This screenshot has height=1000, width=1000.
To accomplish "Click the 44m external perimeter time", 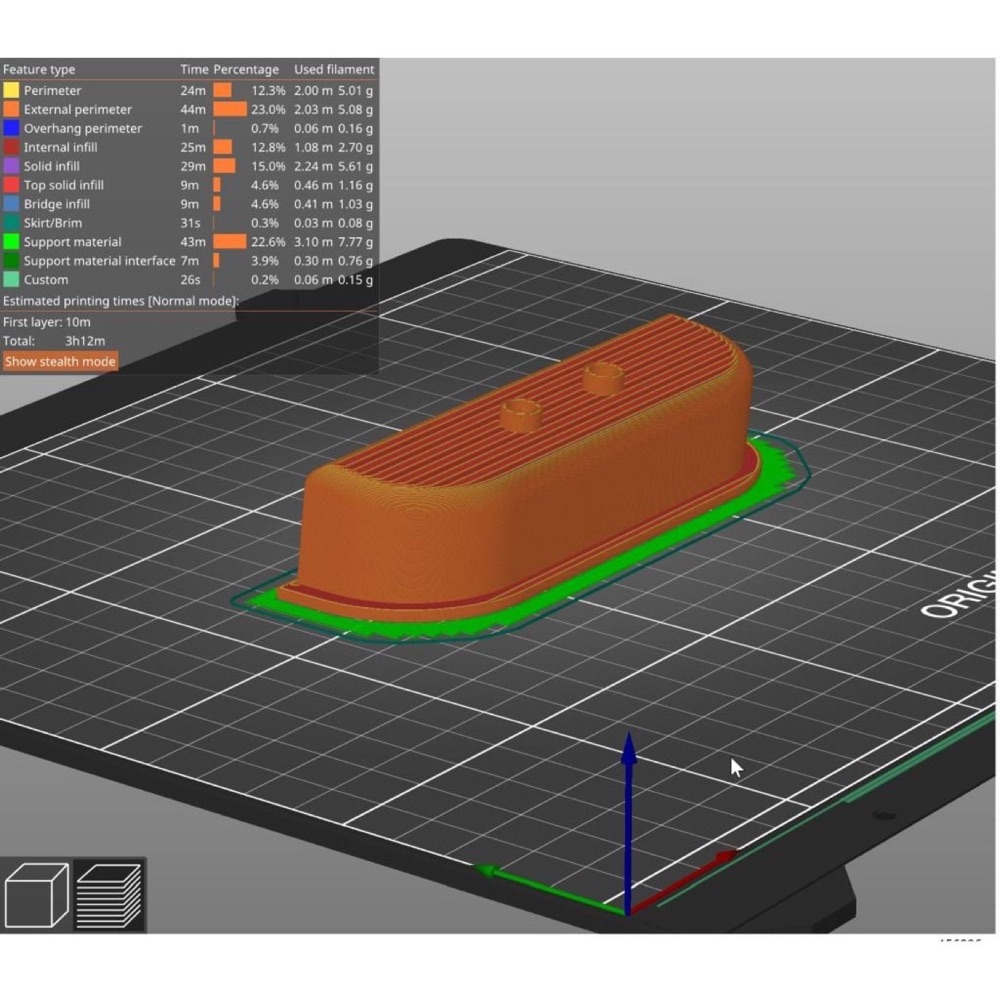I will click(193, 110).
